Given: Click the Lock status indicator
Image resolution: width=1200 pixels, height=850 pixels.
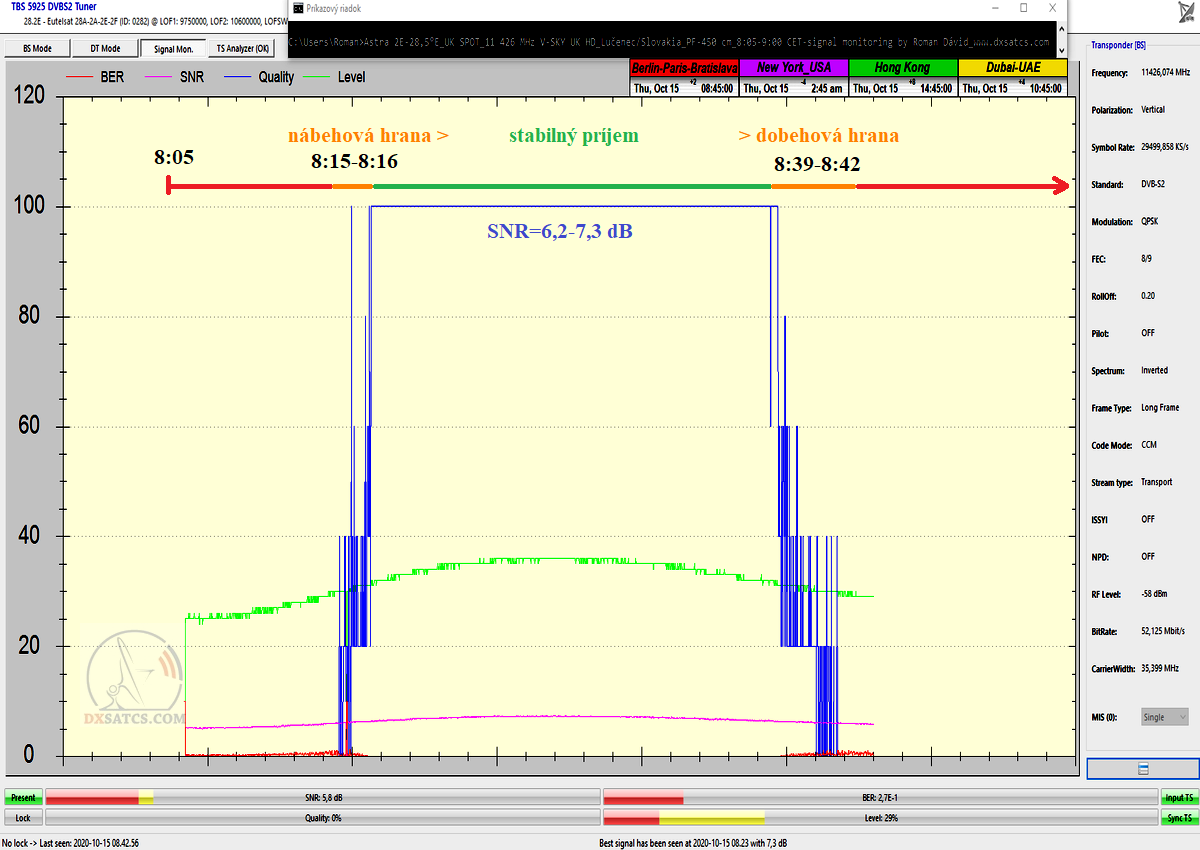Looking at the screenshot, I should pyautogui.click(x=23, y=818).
